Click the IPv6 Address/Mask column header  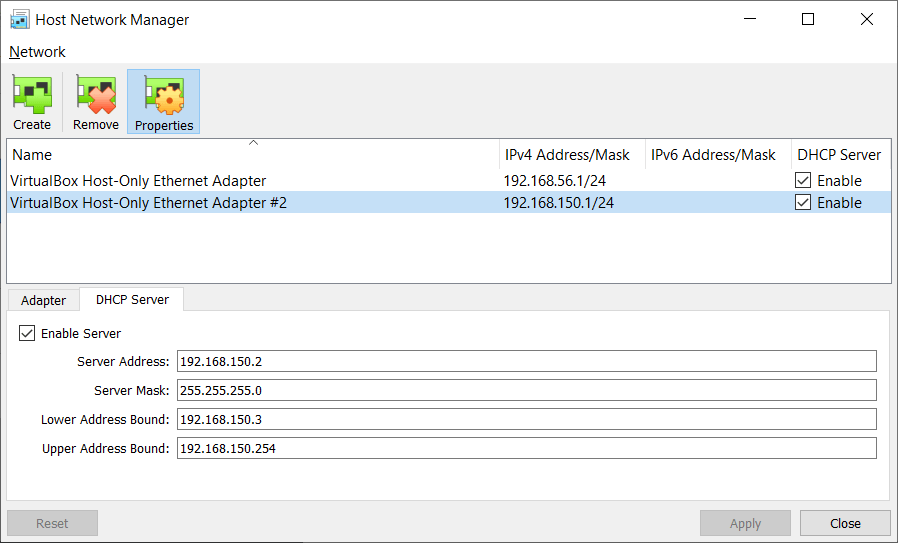713,155
